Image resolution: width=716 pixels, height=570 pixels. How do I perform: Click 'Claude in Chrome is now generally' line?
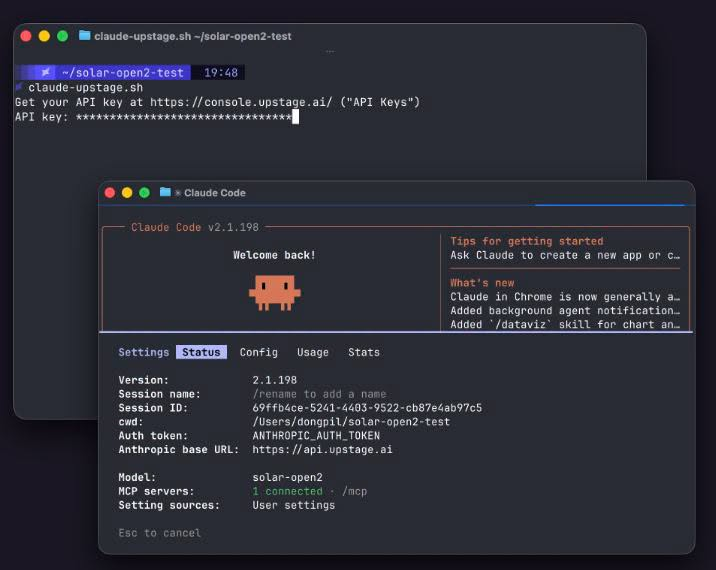click(x=565, y=297)
